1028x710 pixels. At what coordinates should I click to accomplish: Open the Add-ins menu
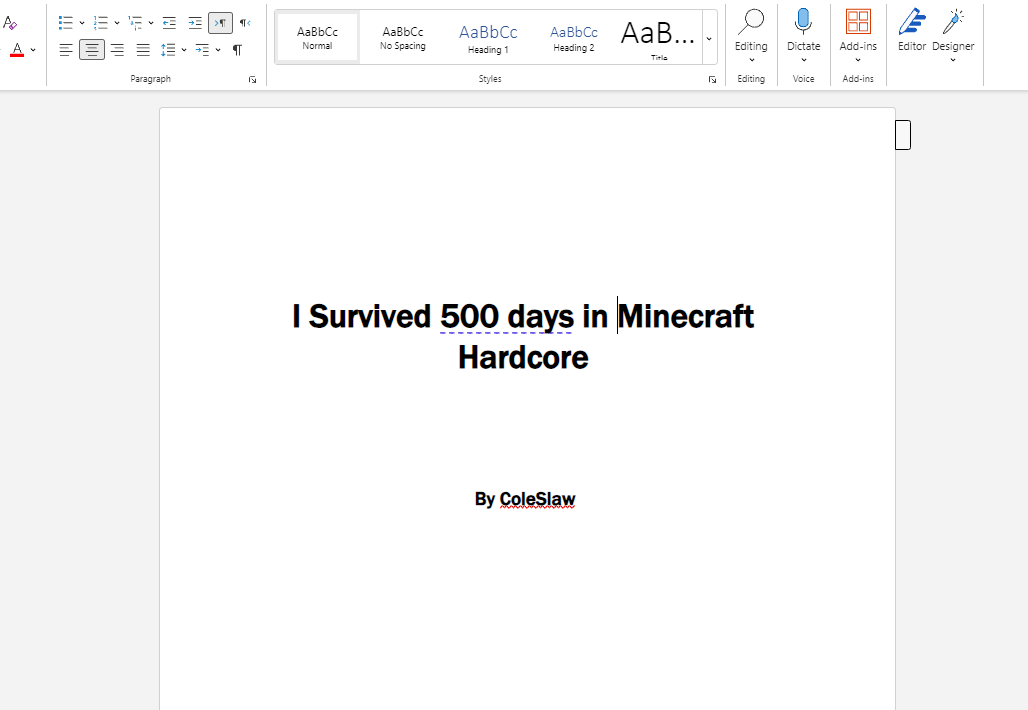tap(858, 36)
